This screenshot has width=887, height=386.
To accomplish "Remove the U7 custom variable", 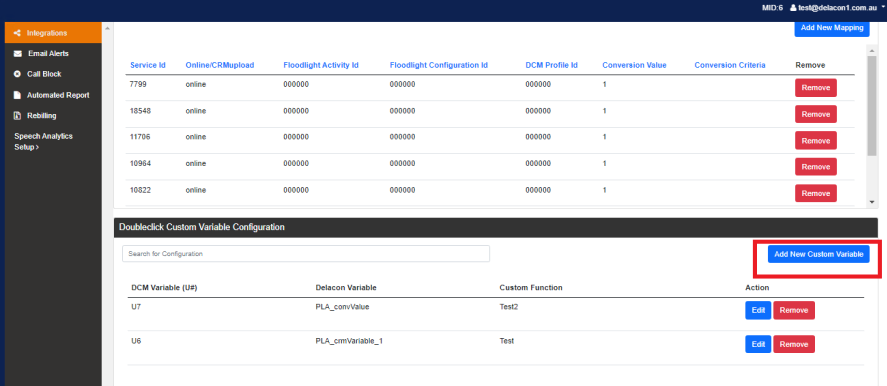I will pyautogui.click(x=794, y=310).
